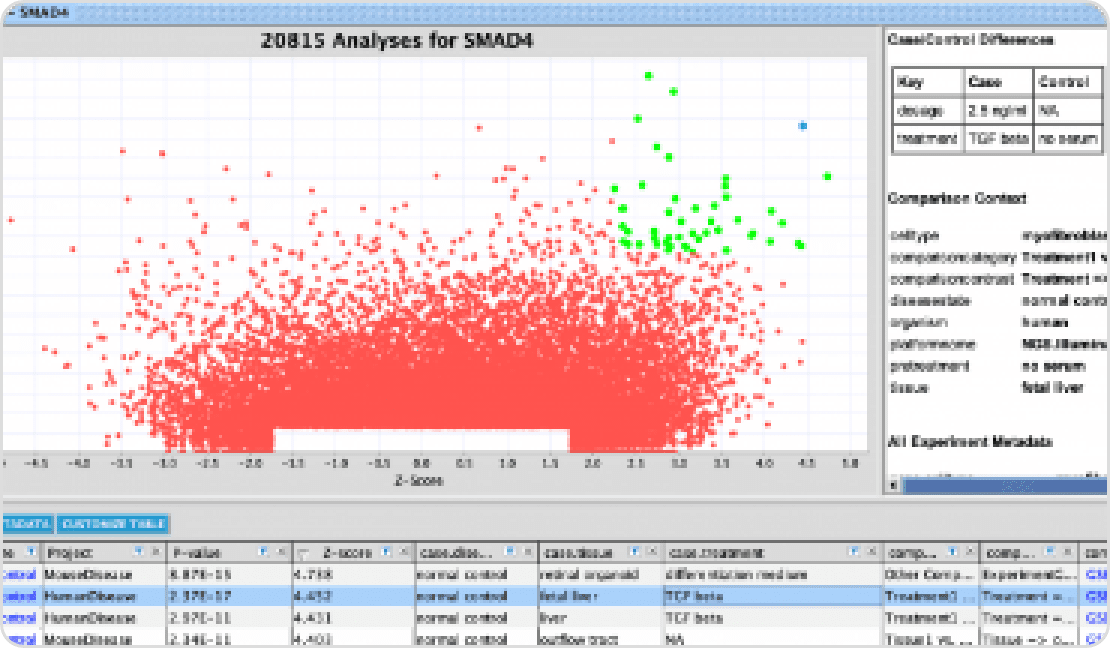Click the filter icon on case.treatment column
This screenshot has width=1110, height=648.
pyautogui.click(x=852, y=552)
